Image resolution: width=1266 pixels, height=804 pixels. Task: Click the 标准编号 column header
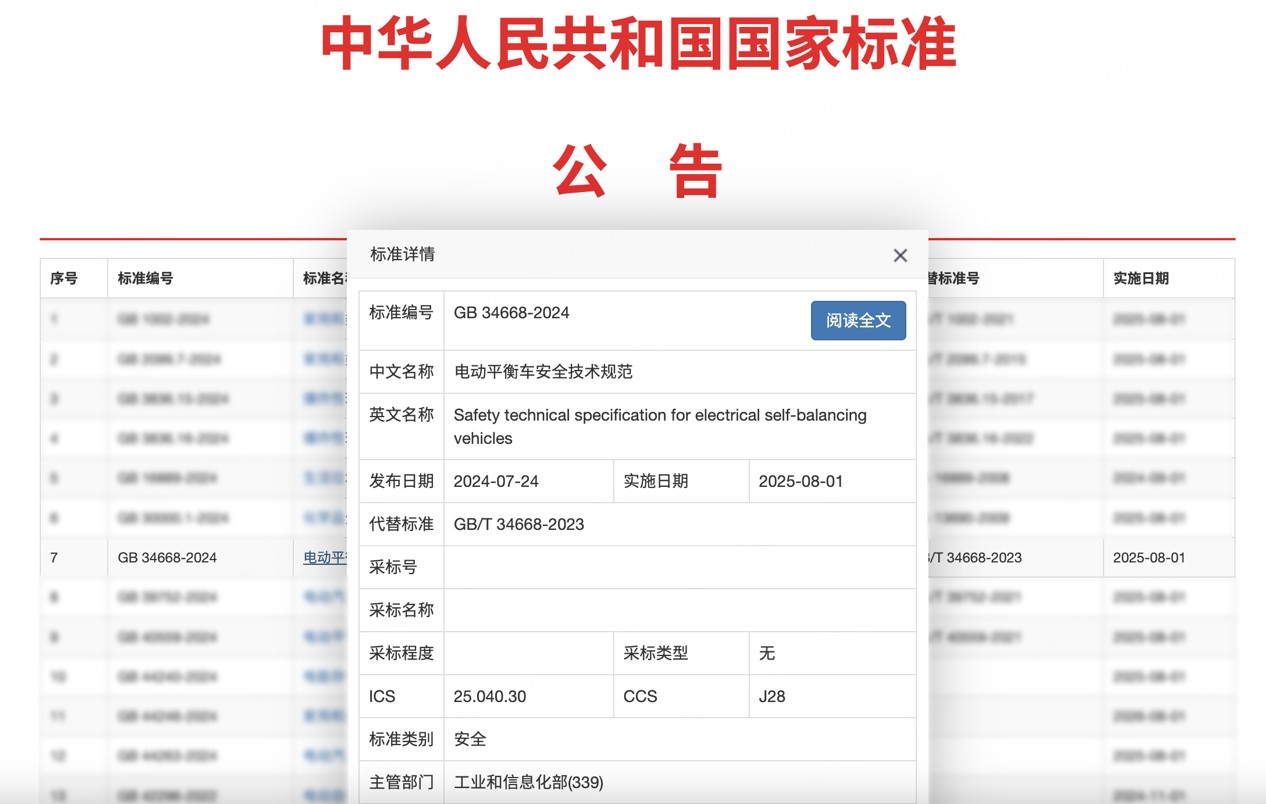coord(148,278)
